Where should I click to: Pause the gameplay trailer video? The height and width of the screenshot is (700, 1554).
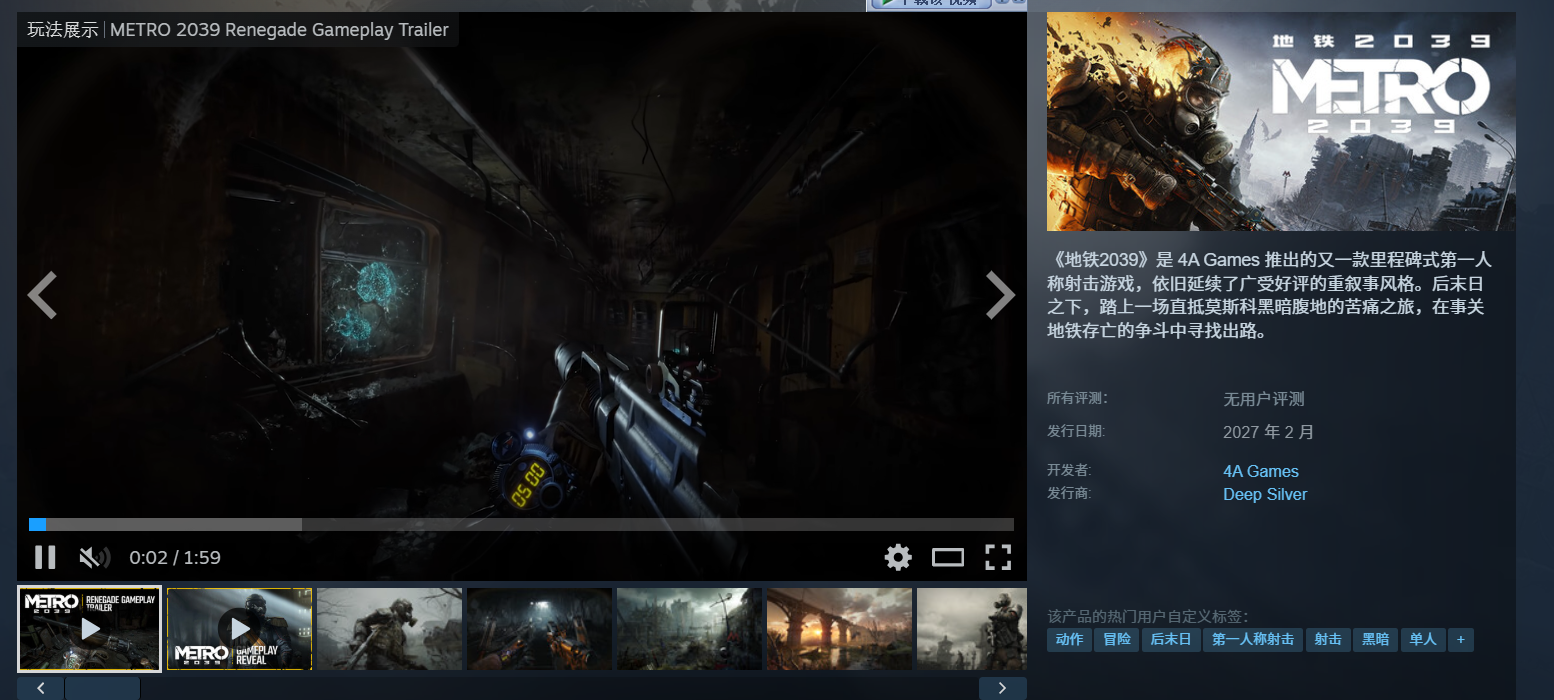tap(45, 557)
